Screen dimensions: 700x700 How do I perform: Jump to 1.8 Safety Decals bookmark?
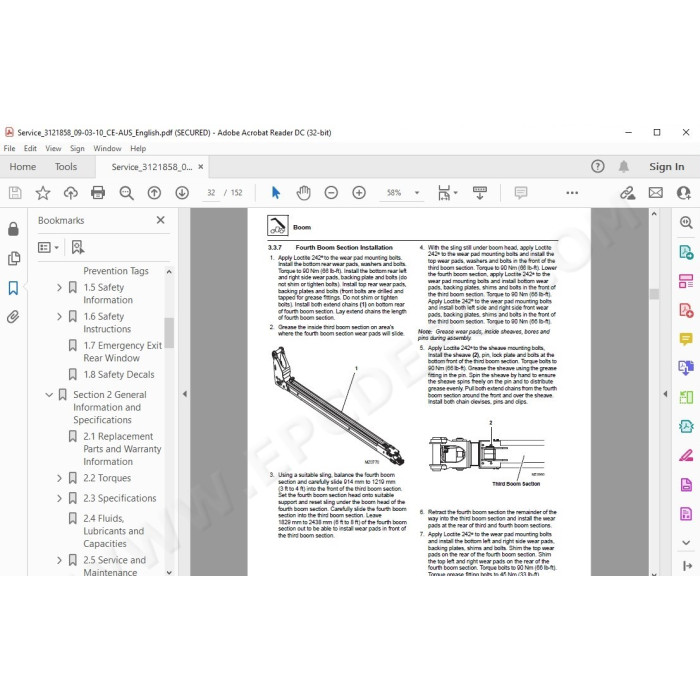coord(119,375)
